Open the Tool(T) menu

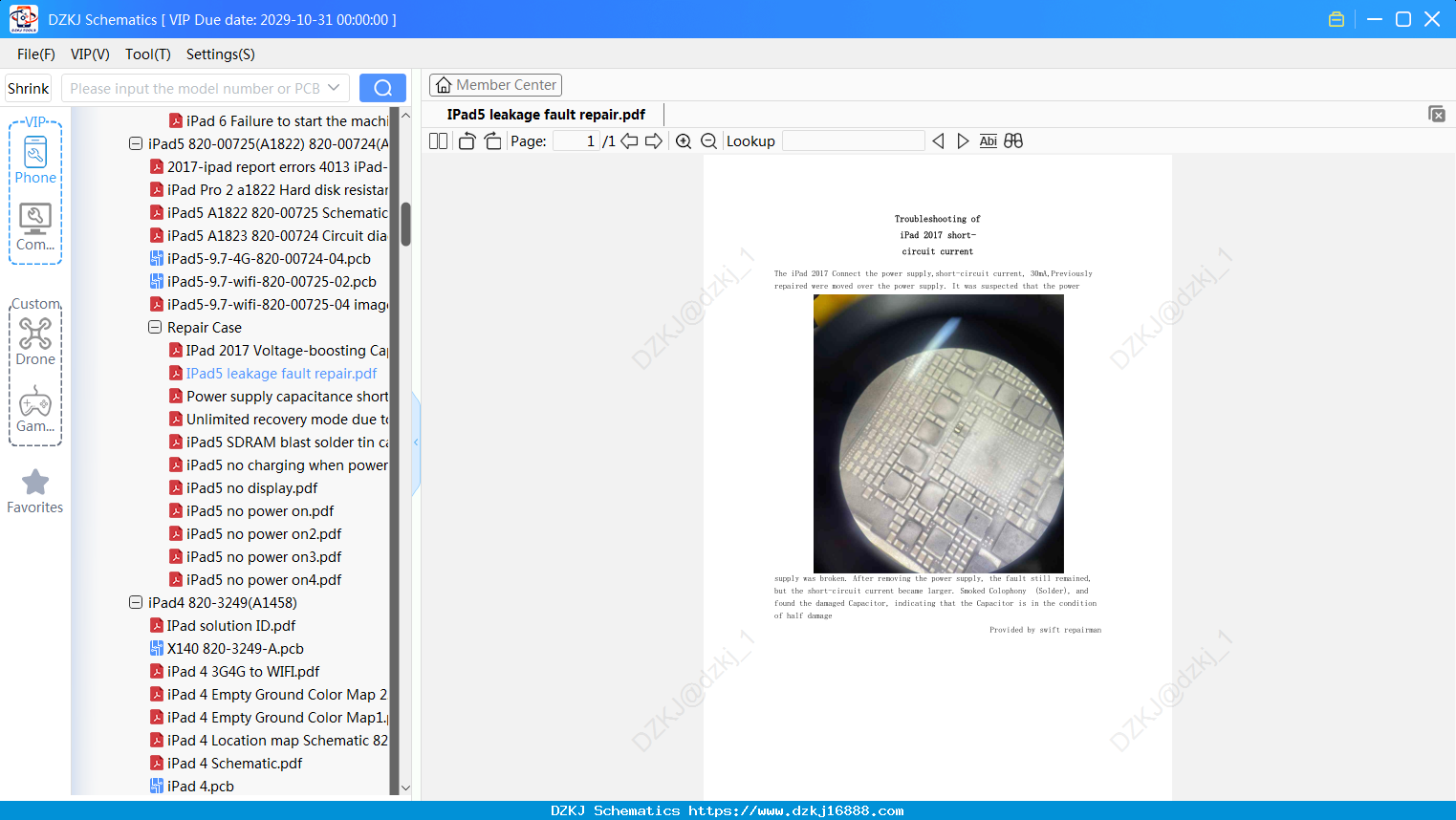point(148,54)
